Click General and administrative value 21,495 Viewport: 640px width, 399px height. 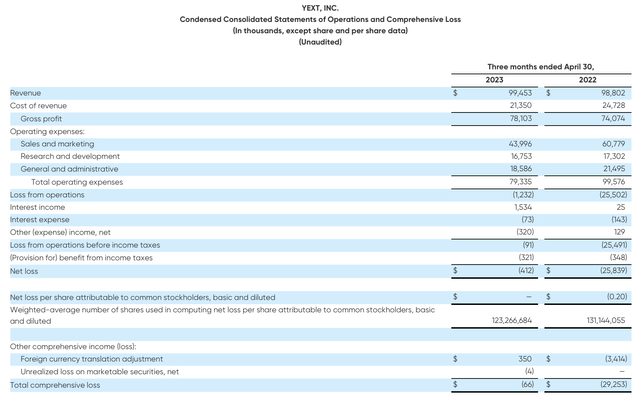pos(614,168)
